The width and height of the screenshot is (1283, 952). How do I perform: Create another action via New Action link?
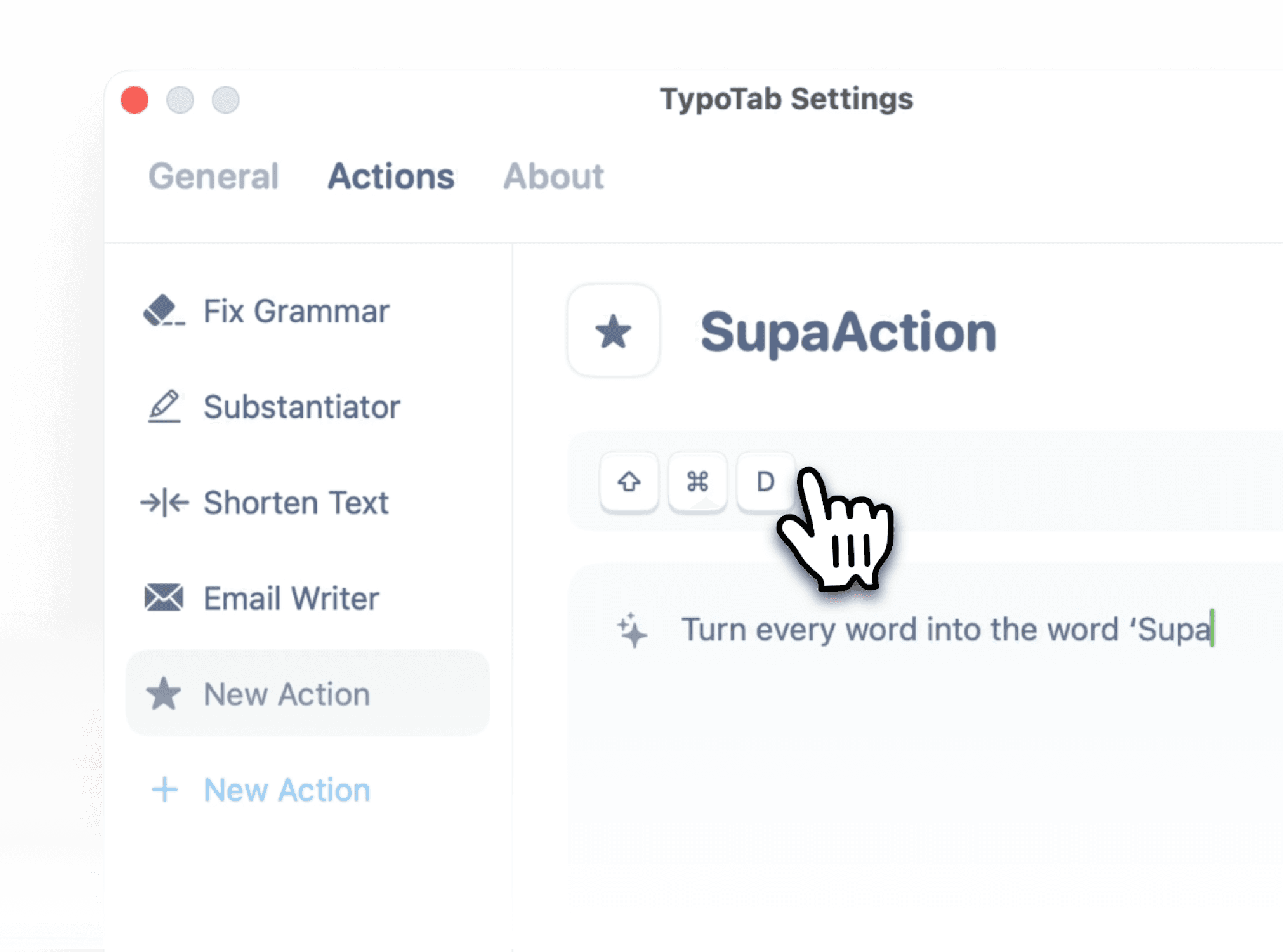click(x=286, y=790)
